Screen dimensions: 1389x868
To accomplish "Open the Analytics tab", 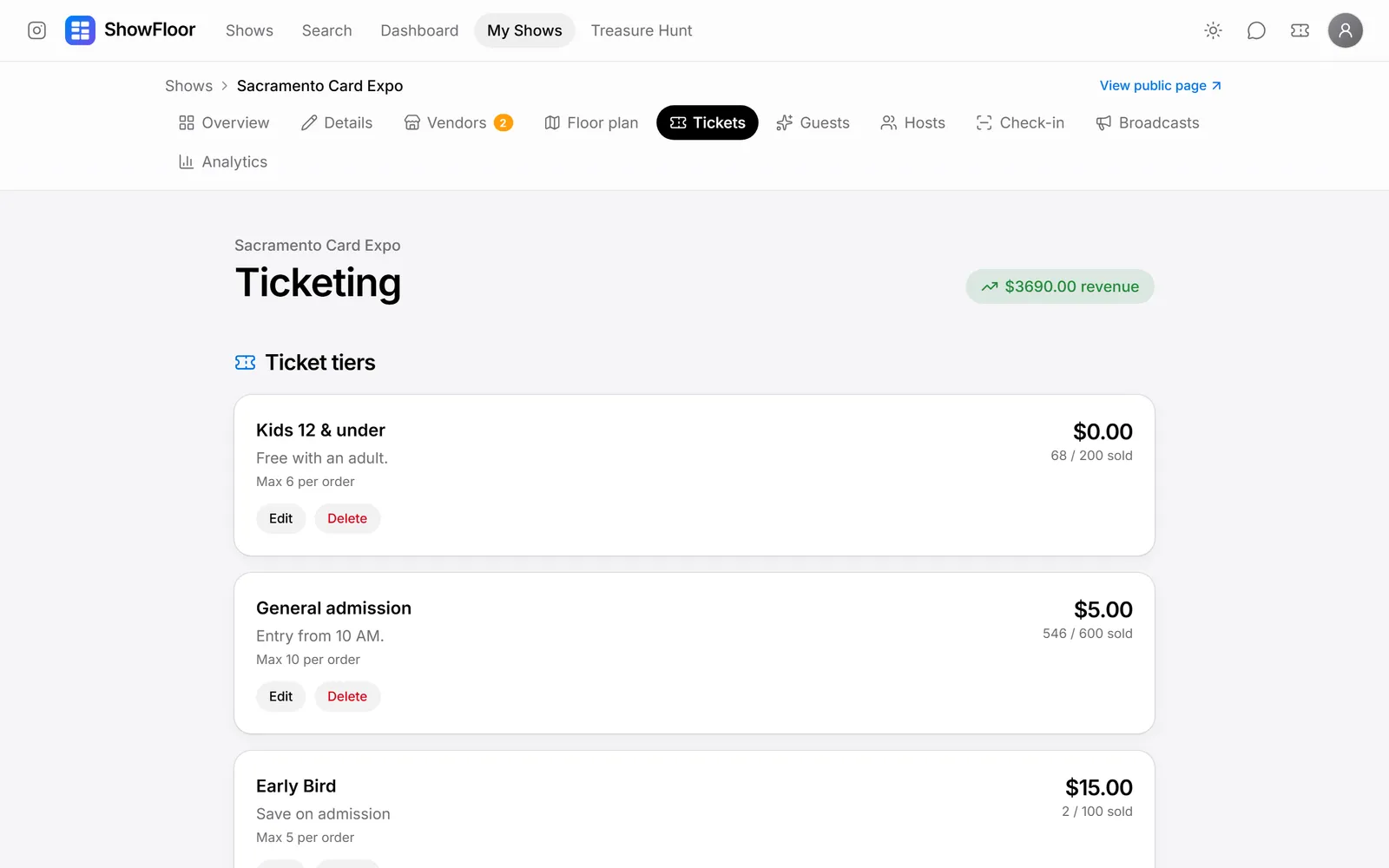I will 223,161.
